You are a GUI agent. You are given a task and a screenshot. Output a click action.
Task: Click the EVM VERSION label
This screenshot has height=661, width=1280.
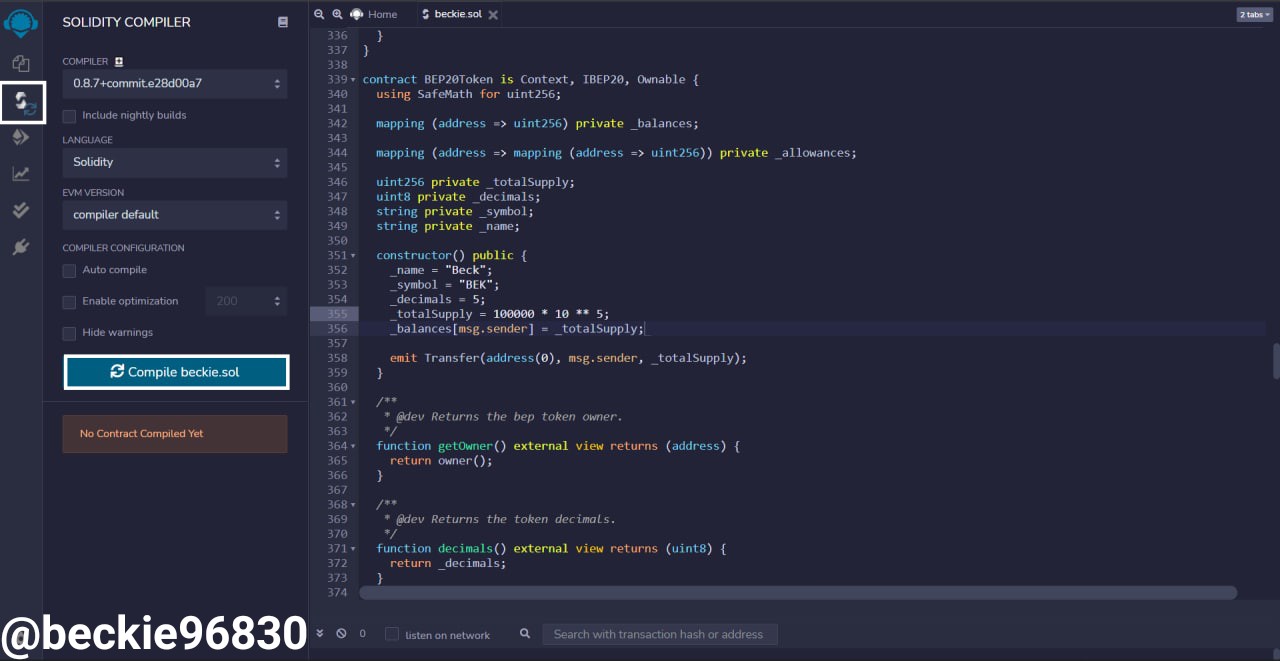click(x=93, y=193)
